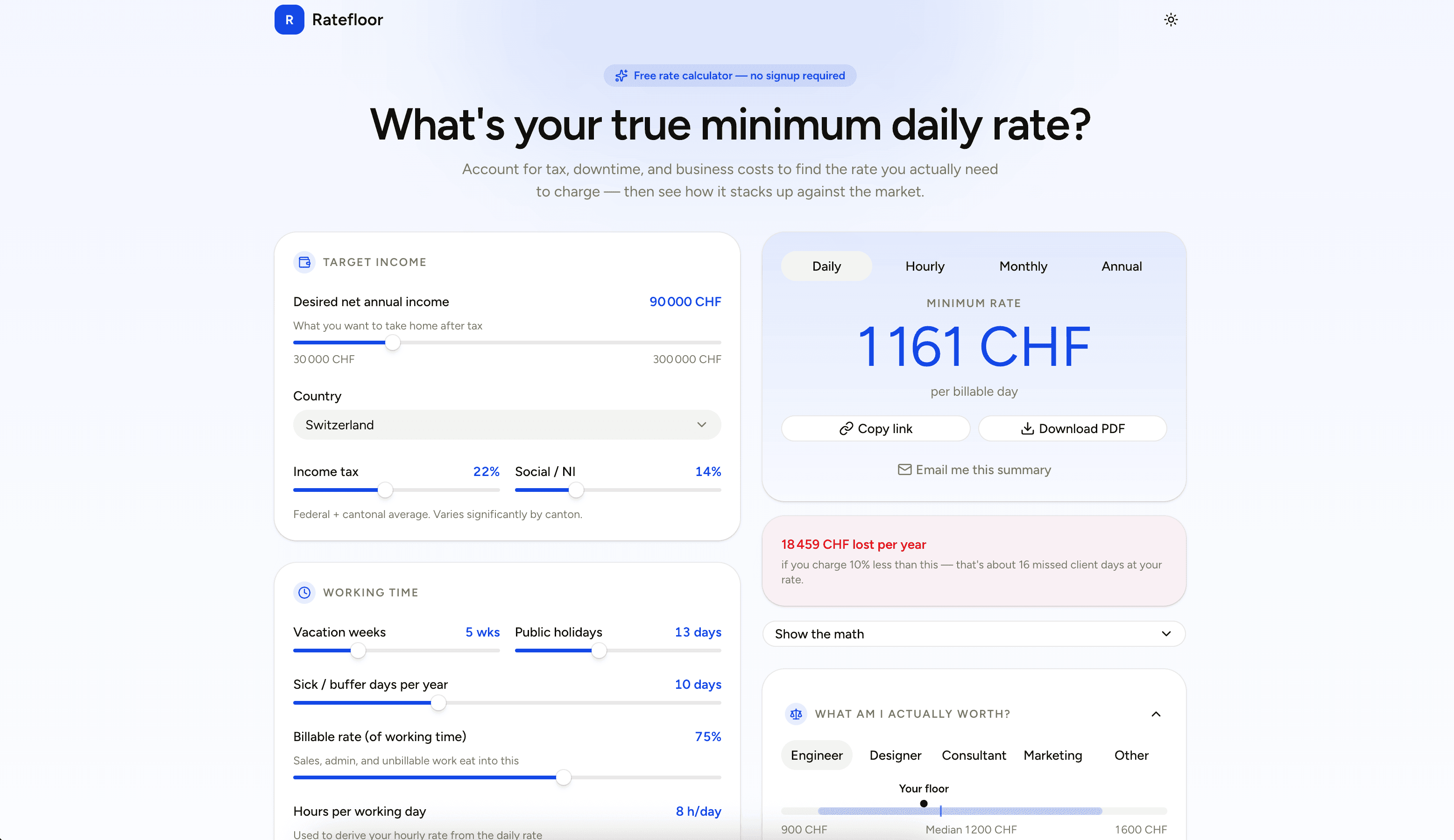Open the Country dropdown showing Switzerland
Viewport: 1454px width, 840px height.
(507, 425)
